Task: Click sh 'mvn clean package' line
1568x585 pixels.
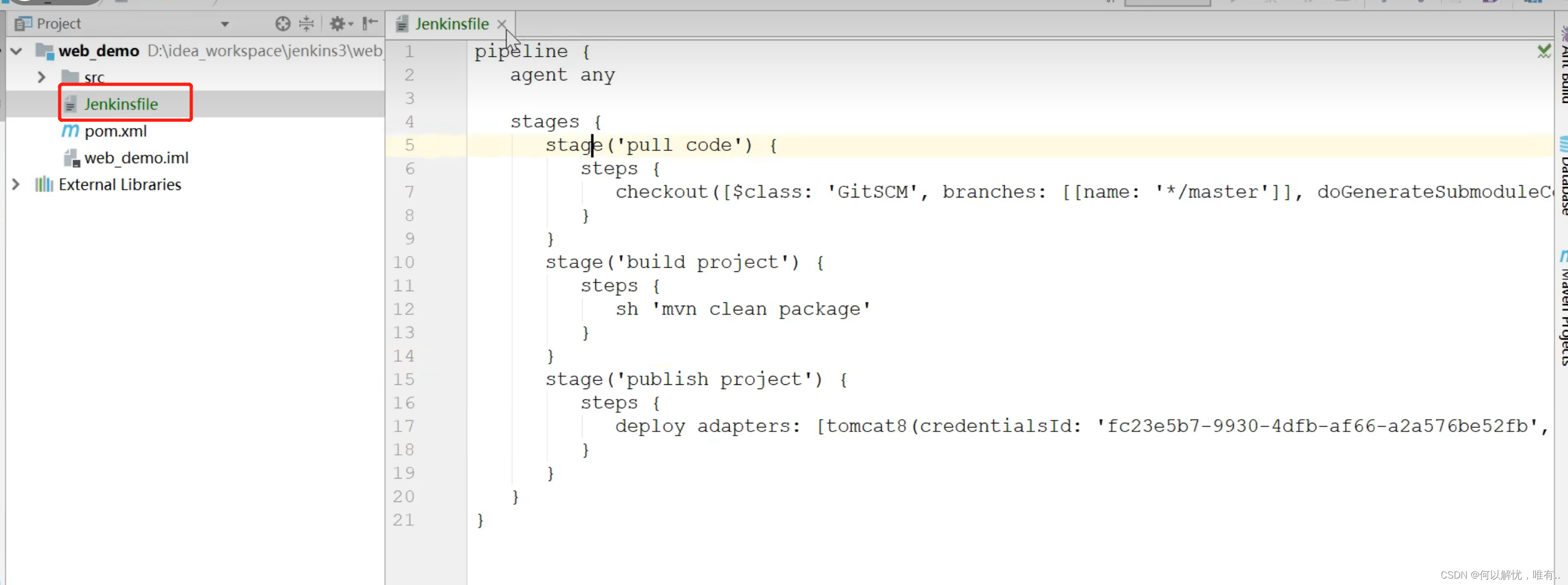Action: click(x=743, y=309)
